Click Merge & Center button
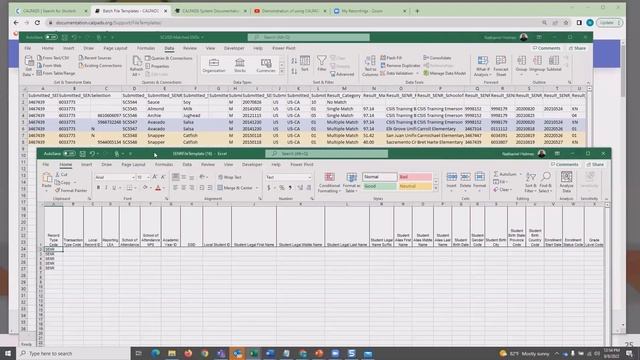The height and width of the screenshot is (360, 640). 235,188
